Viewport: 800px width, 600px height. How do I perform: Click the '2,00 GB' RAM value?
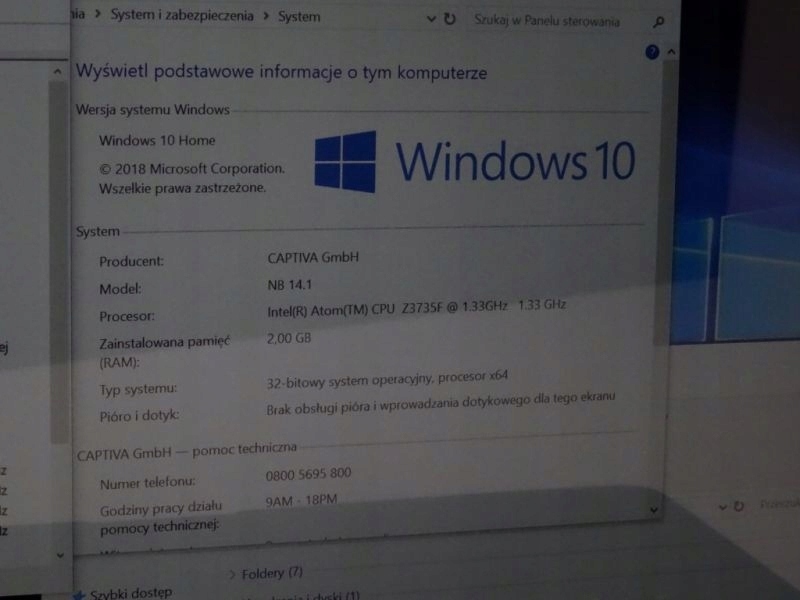[289, 338]
